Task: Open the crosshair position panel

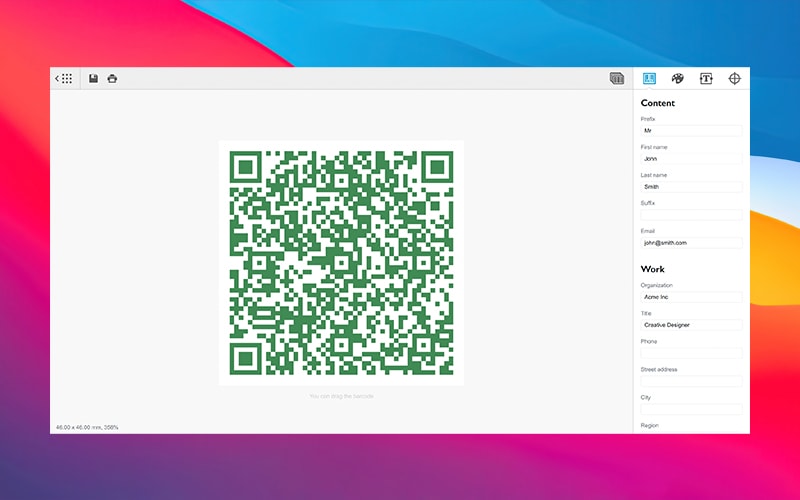Action: (x=735, y=78)
